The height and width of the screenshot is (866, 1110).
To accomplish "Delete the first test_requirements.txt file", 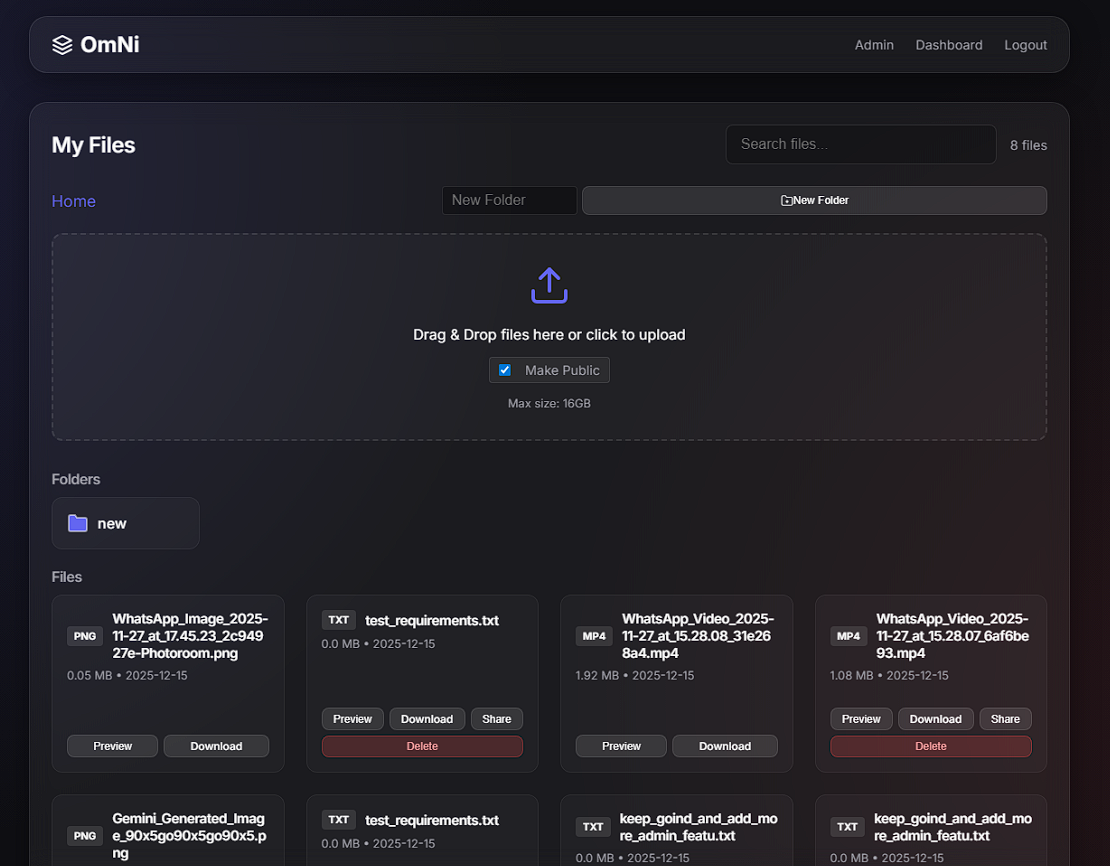I will (422, 746).
